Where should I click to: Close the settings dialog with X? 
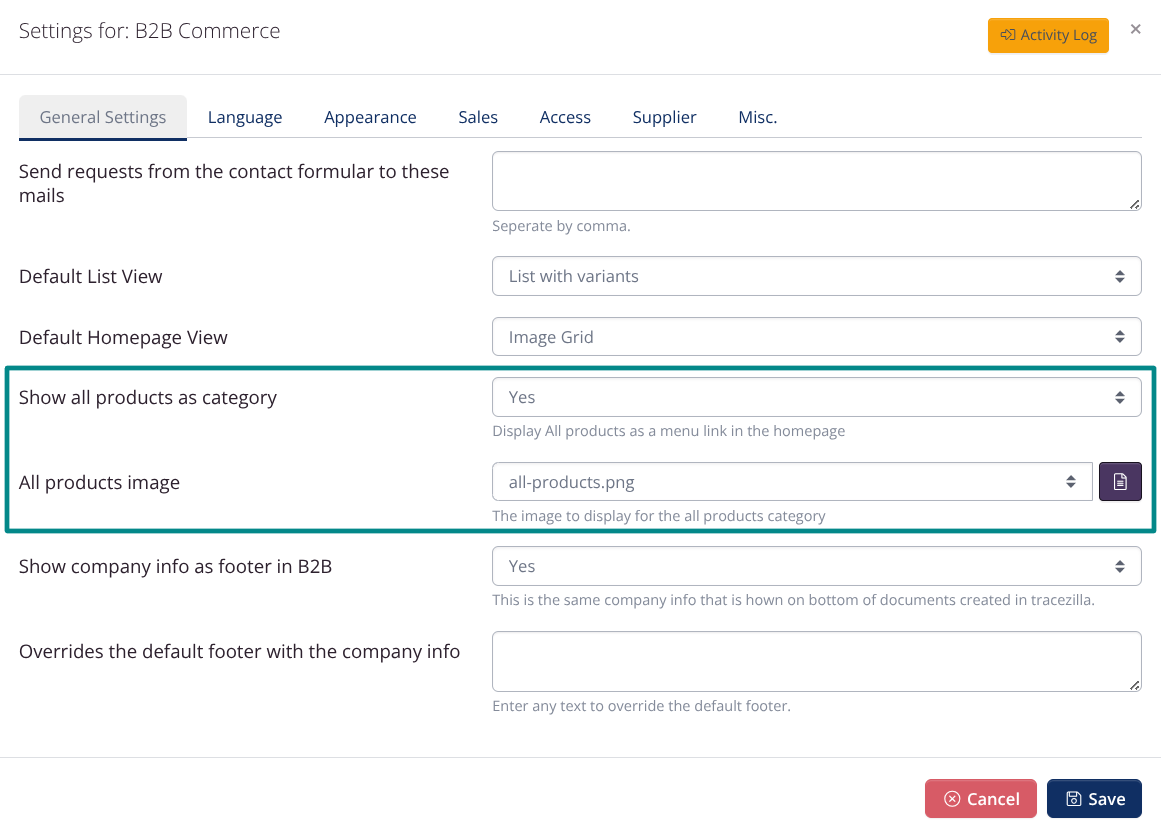(x=1135, y=30)
